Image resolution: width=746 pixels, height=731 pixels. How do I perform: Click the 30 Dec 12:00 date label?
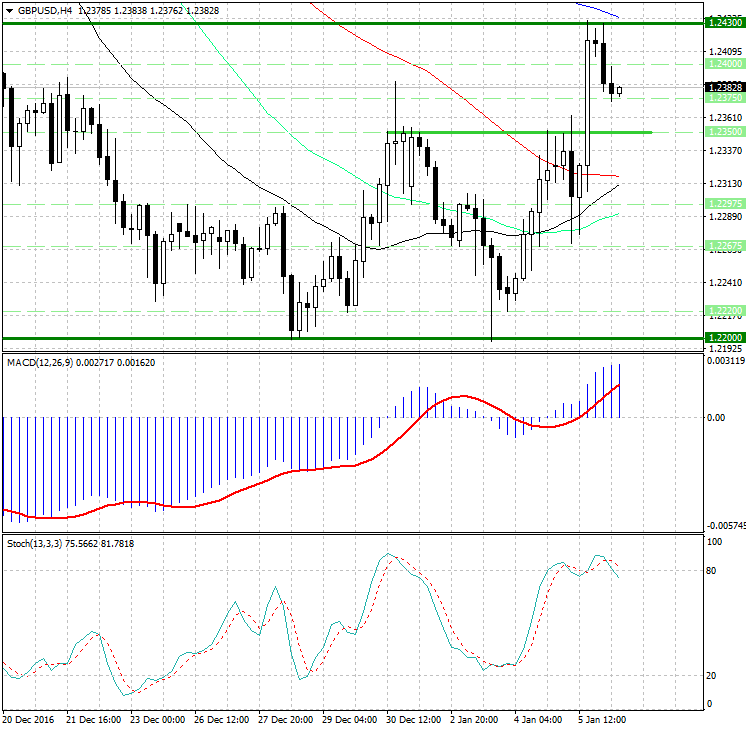415,719
